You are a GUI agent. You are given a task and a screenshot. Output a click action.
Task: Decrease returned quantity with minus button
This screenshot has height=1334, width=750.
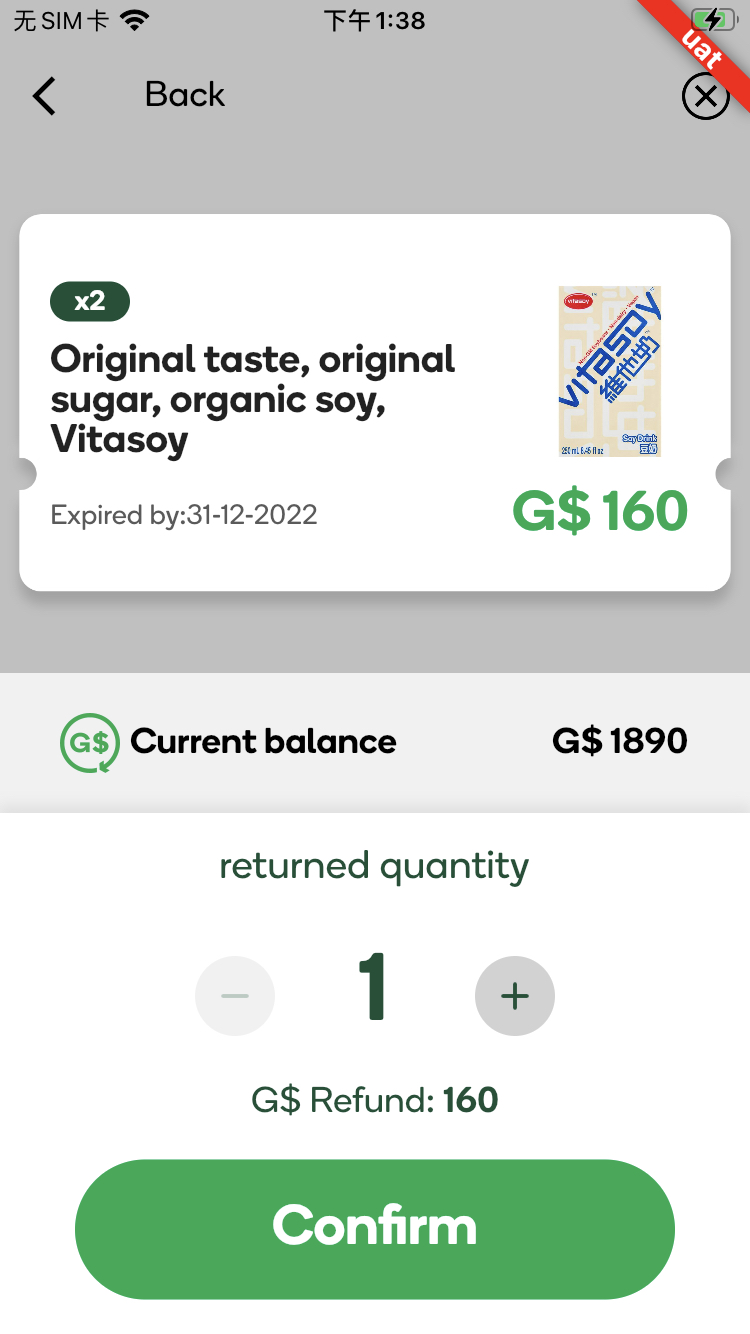pyautogui.click(x=235, y=996)
